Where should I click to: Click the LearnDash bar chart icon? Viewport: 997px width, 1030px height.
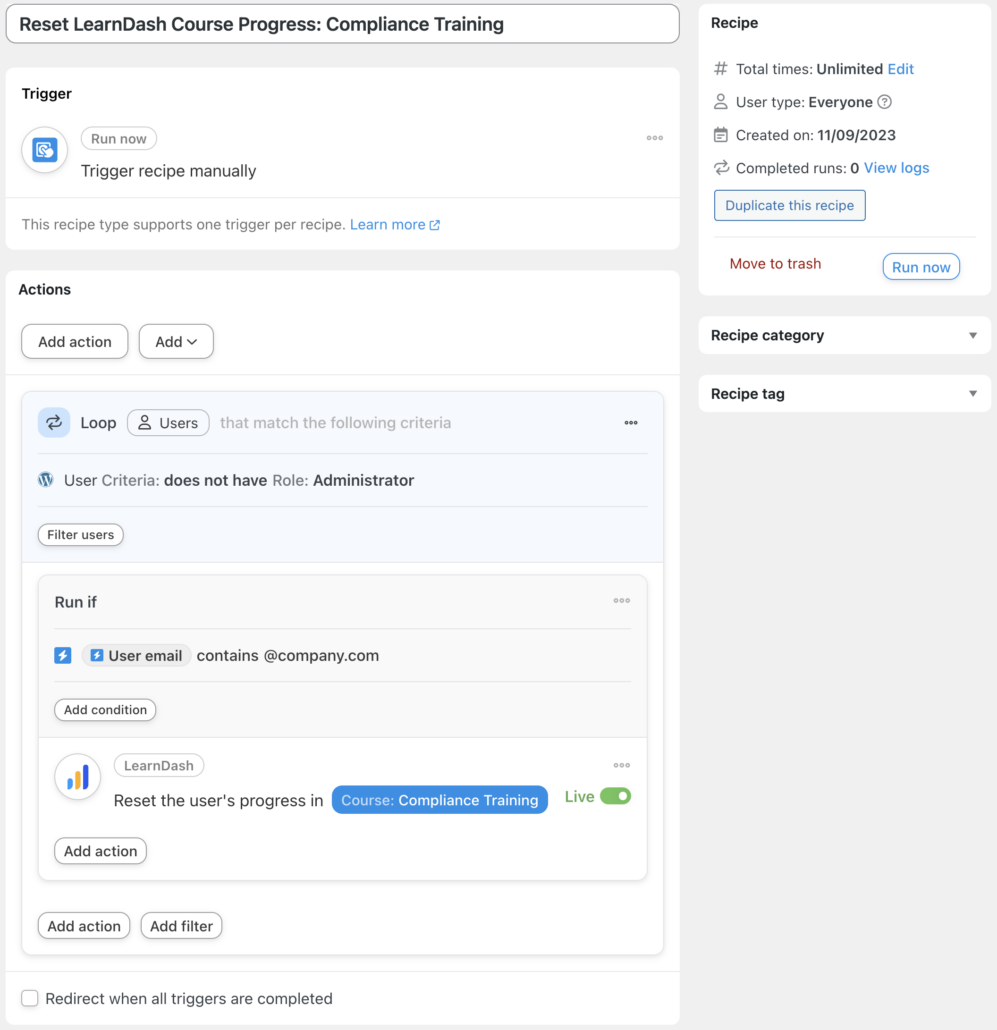[x=77, y=777]
